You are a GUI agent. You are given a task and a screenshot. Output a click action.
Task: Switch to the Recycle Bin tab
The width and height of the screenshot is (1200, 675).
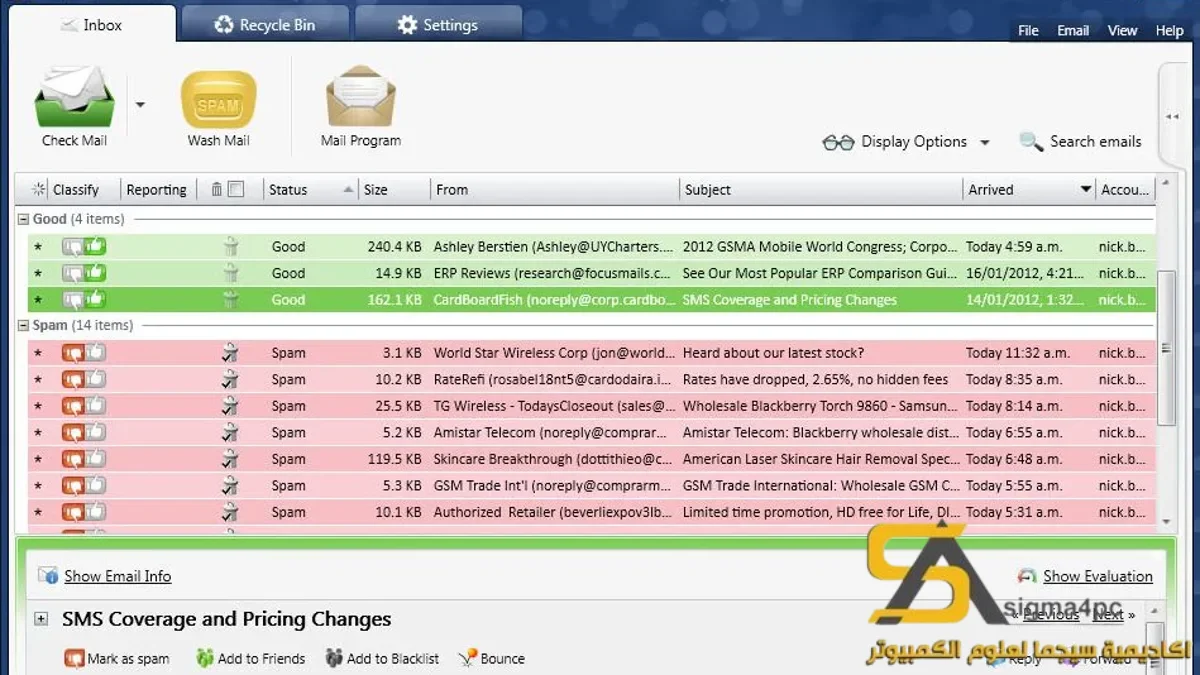[264, 25]
